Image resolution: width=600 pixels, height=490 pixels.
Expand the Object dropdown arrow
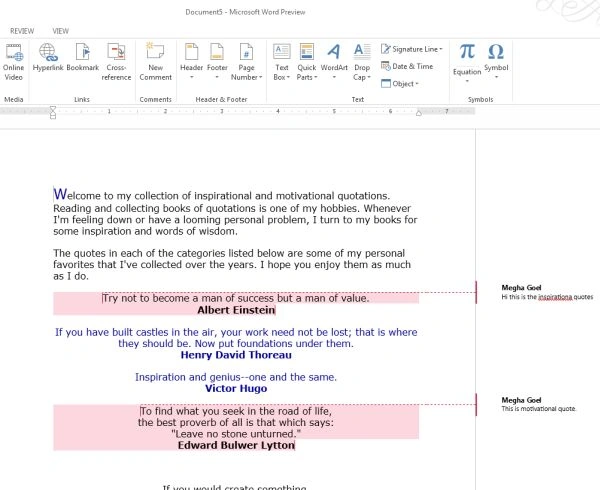[417, 83]
